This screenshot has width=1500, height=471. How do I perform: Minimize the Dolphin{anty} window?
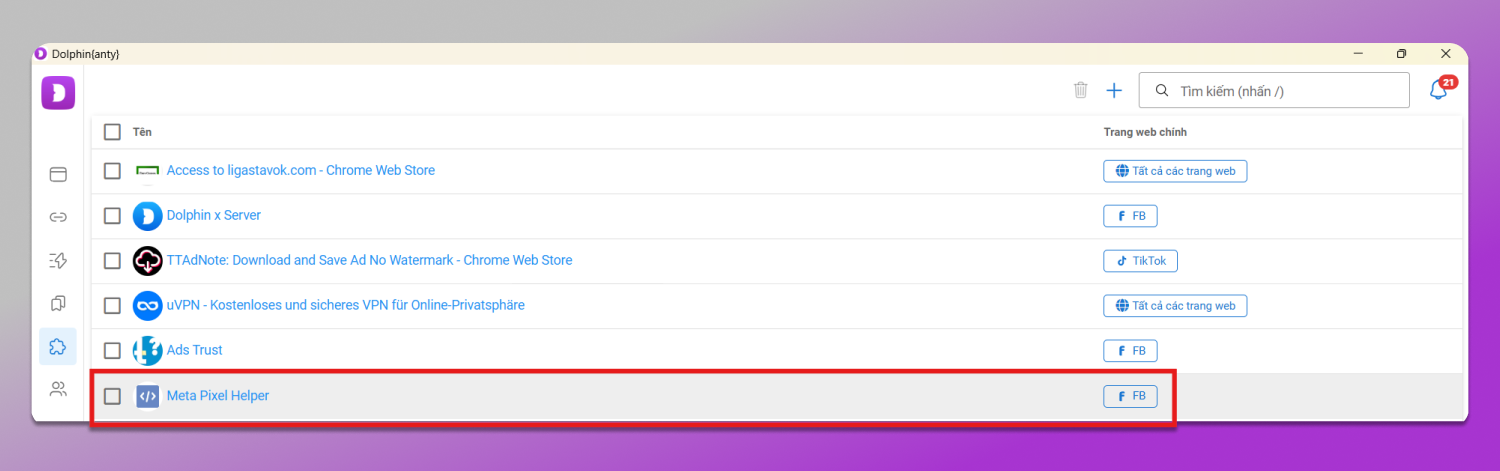coord(1358,54)
